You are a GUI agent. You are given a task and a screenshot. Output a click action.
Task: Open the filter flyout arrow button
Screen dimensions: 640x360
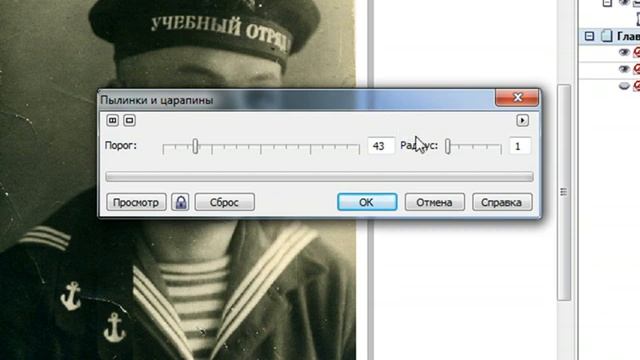tap(522, 120)
